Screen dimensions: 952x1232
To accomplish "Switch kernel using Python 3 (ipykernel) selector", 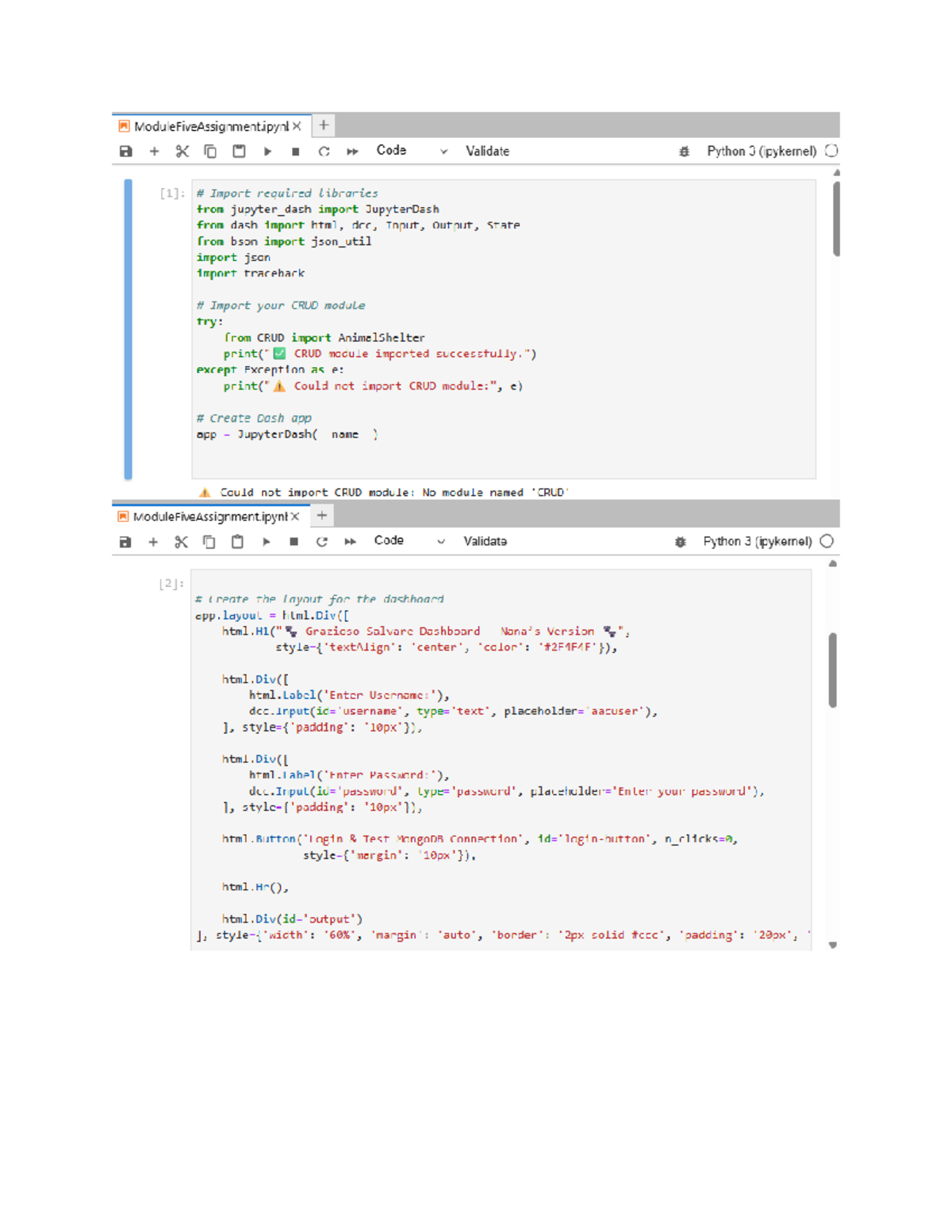I will 762,151.
